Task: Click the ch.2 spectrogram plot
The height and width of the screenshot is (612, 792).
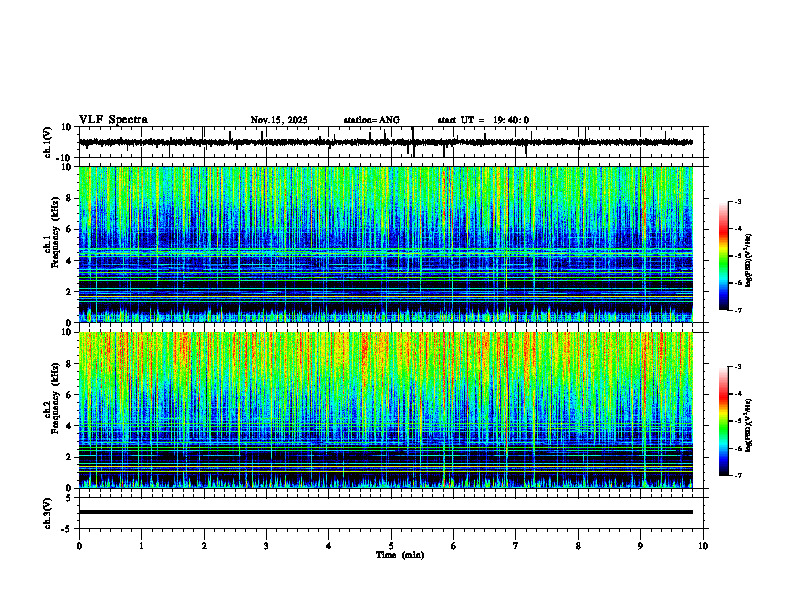Action: [x=386, y=410]
